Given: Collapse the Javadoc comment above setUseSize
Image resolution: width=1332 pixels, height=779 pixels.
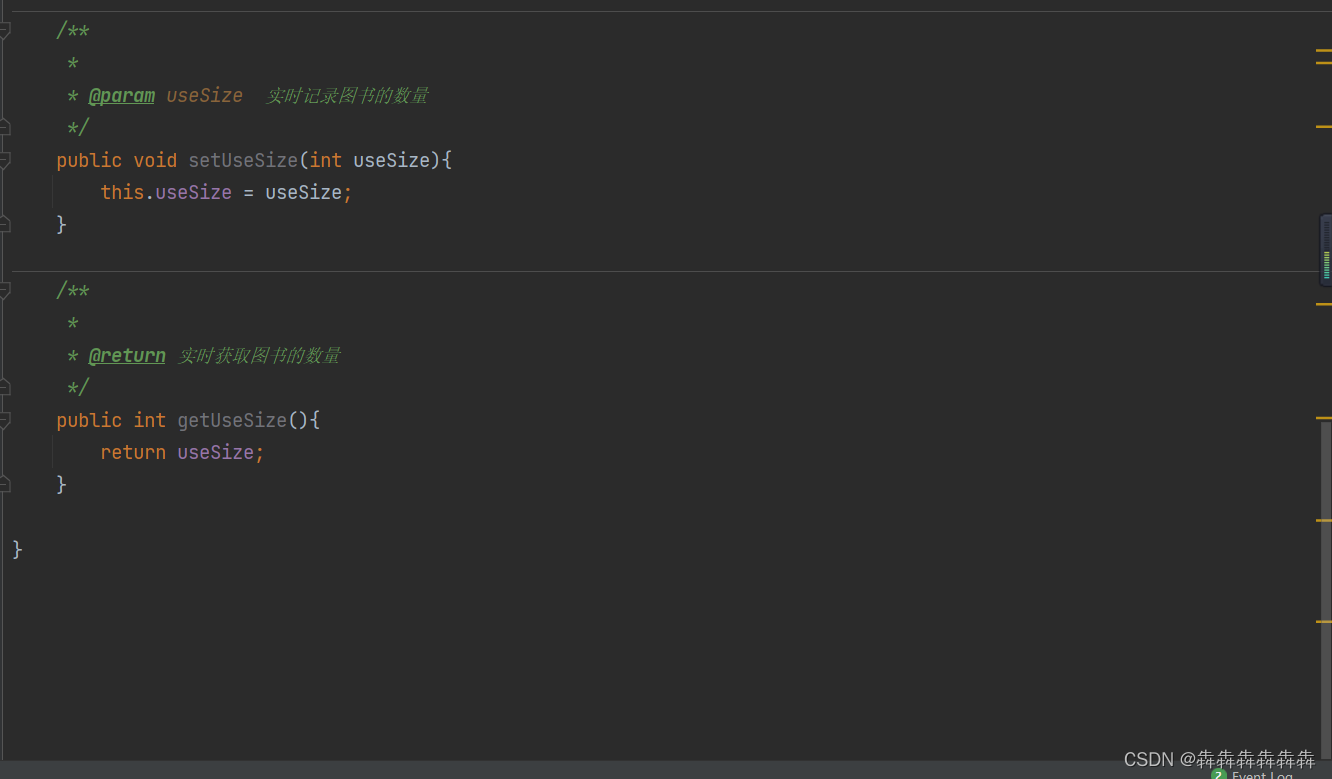Looking at the screenshot, I should [4, 31].
